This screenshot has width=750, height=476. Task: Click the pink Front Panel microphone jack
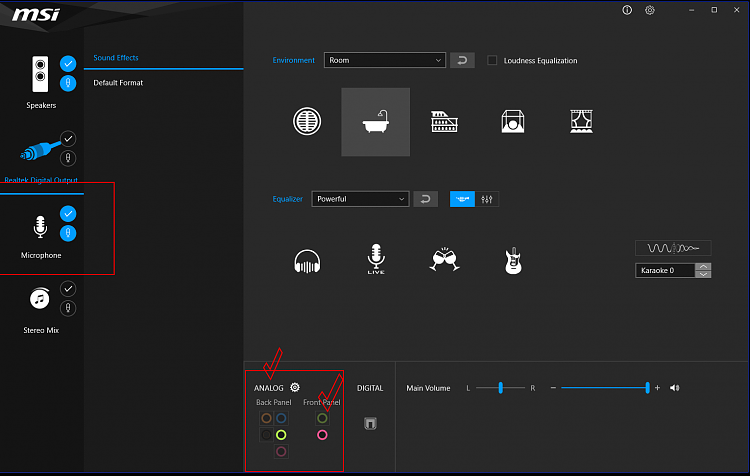322,435
